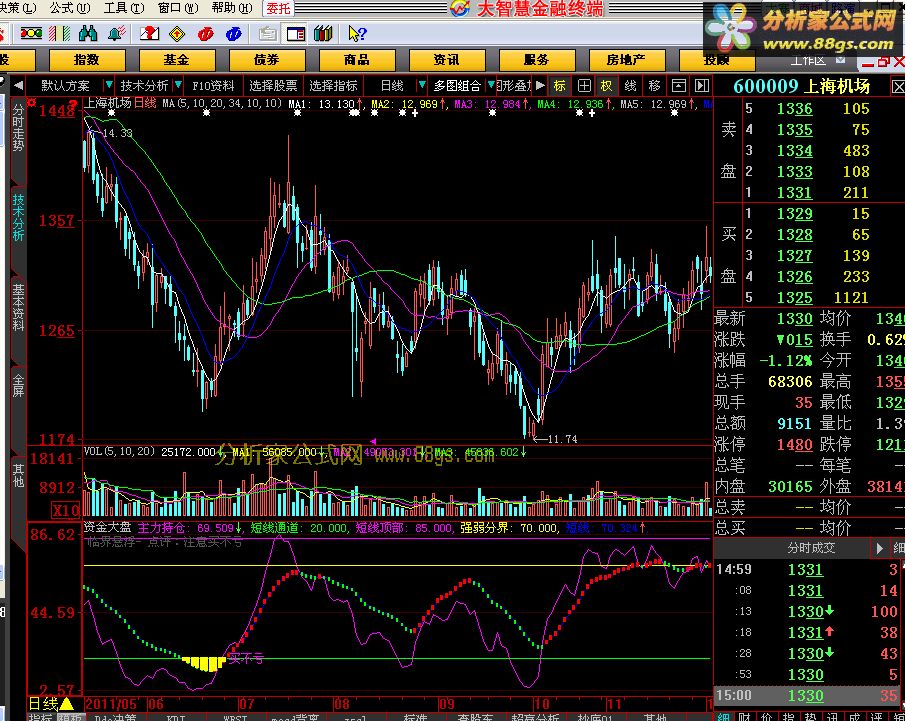Open the 工具 menu
905x721 pixels.
124,8
